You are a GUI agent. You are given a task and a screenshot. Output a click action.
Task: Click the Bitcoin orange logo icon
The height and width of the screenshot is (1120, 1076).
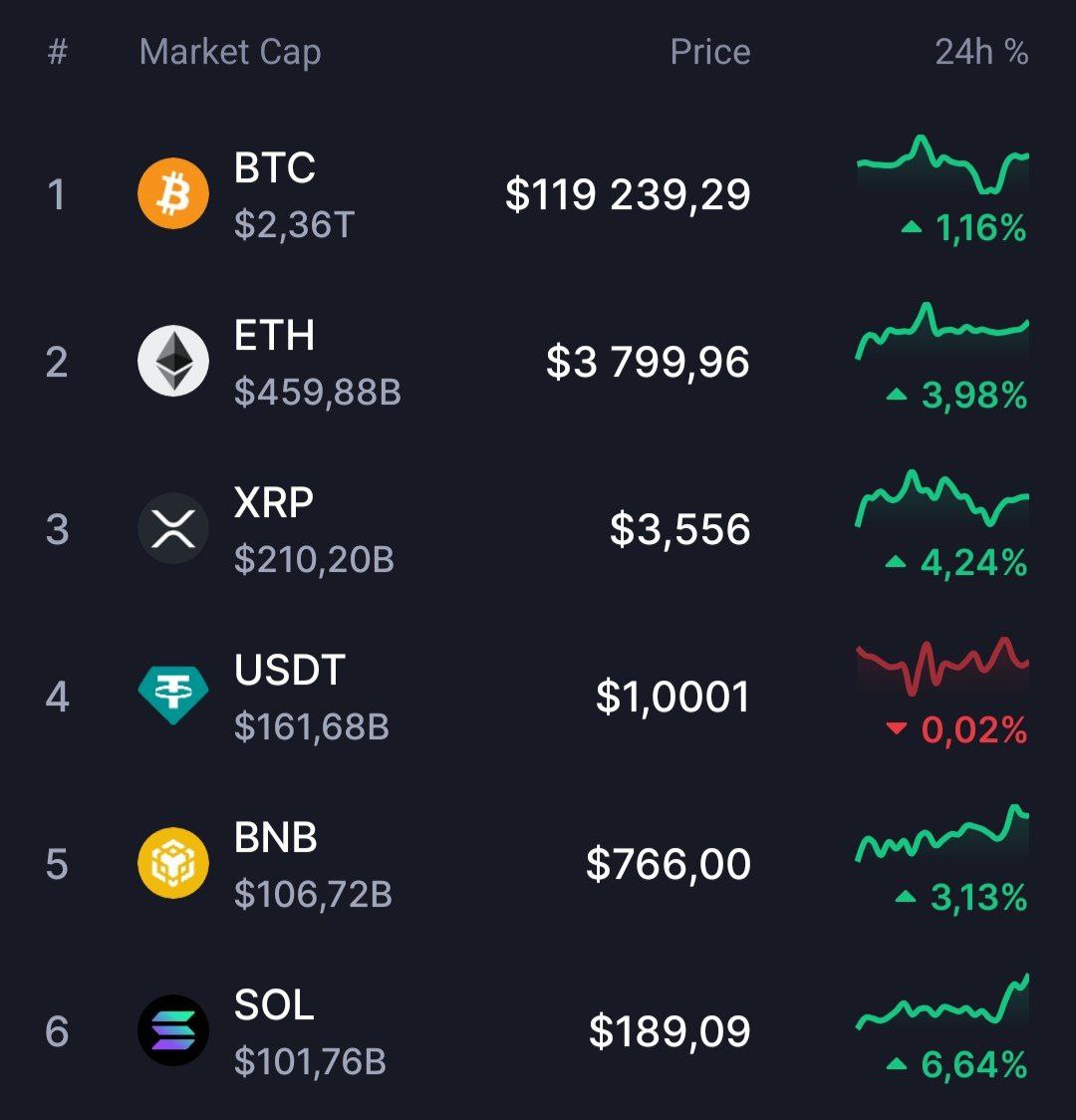coord(172,193)
